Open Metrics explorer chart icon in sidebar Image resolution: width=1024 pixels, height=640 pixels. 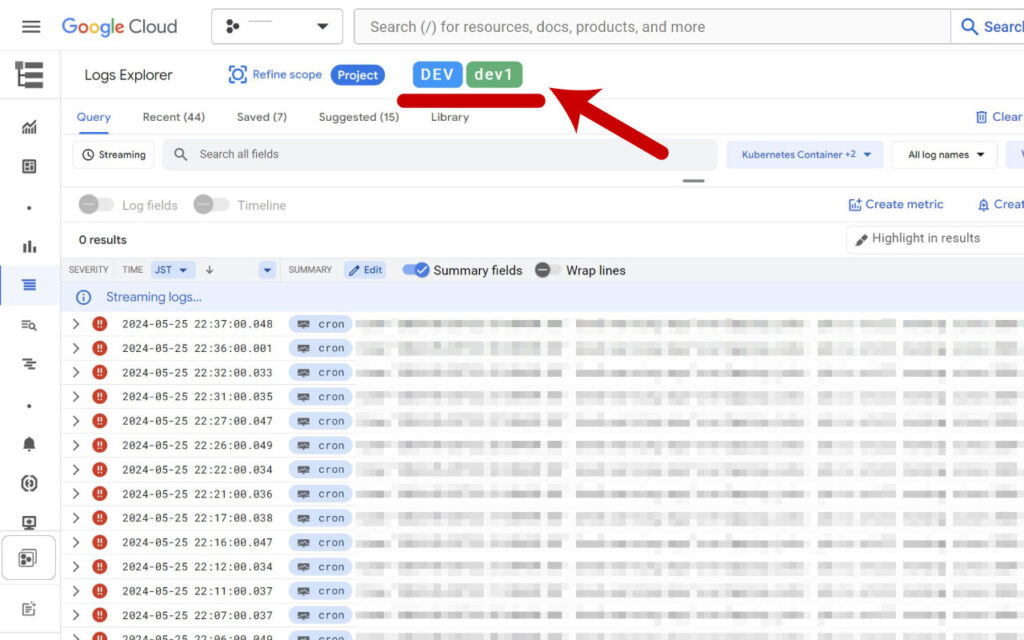[29, 127]
